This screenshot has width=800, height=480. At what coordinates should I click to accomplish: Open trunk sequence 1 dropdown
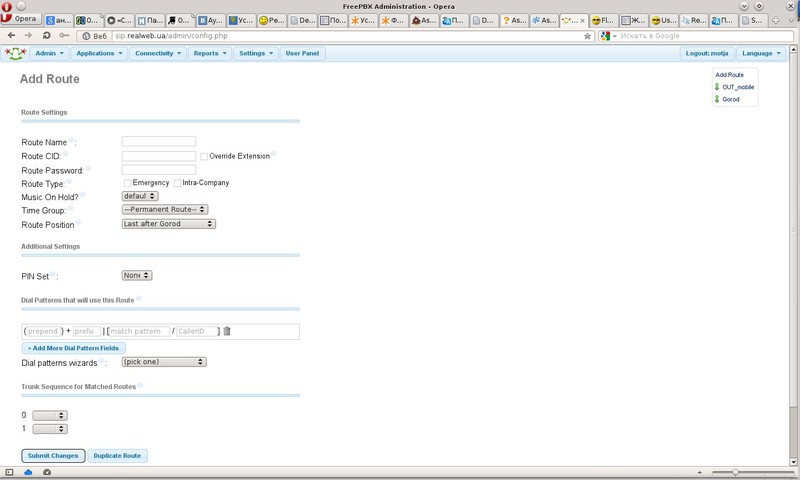tap(50, 429)
